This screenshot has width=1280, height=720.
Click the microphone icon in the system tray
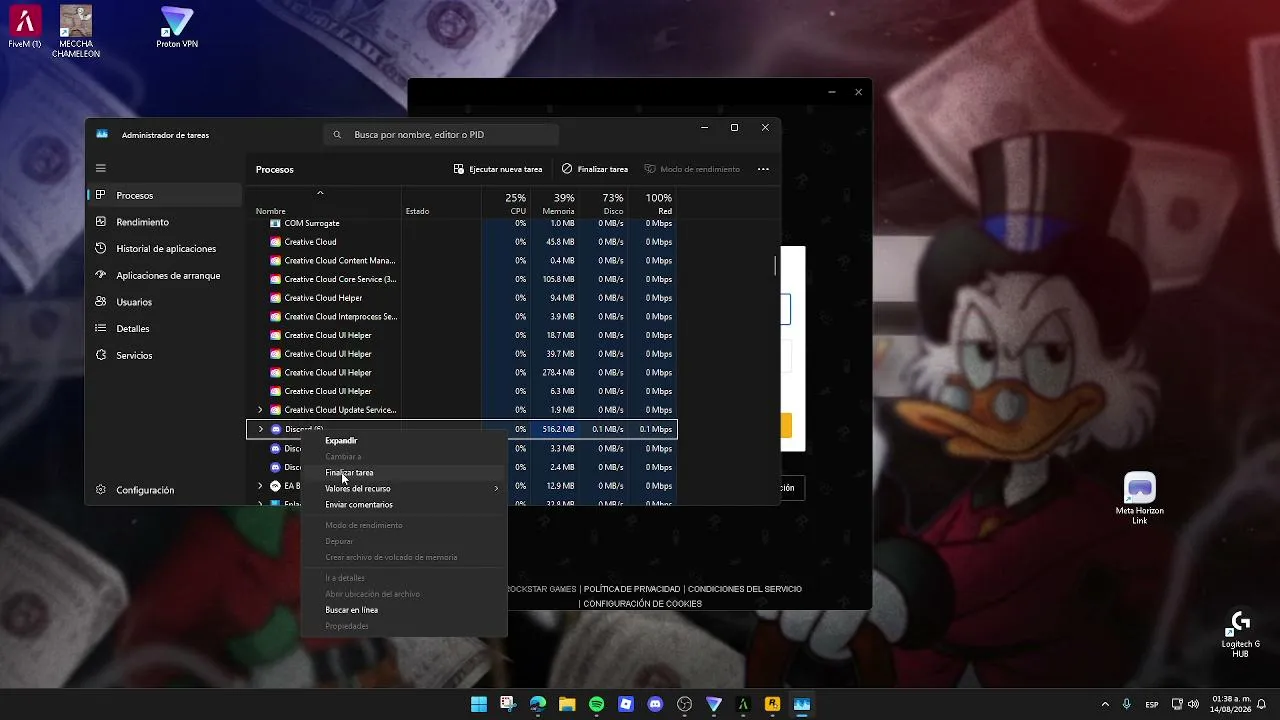[1127, 704]
